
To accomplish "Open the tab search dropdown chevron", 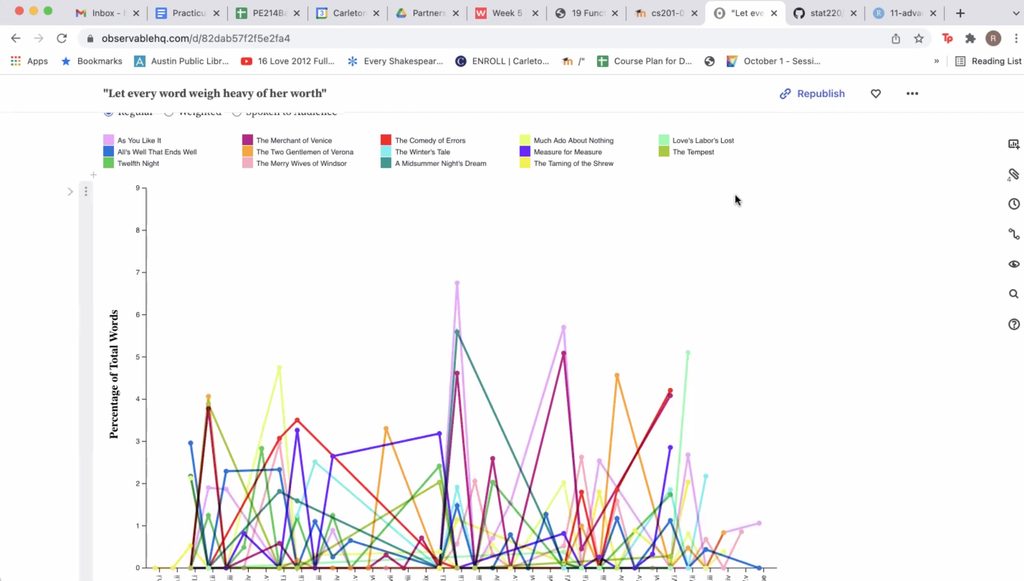I will point(1016,13).
